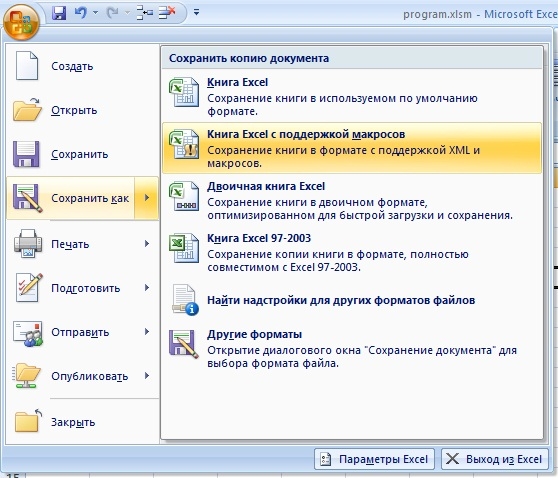Click the envelope people icon of Отправить

click(x=28, y=333)
